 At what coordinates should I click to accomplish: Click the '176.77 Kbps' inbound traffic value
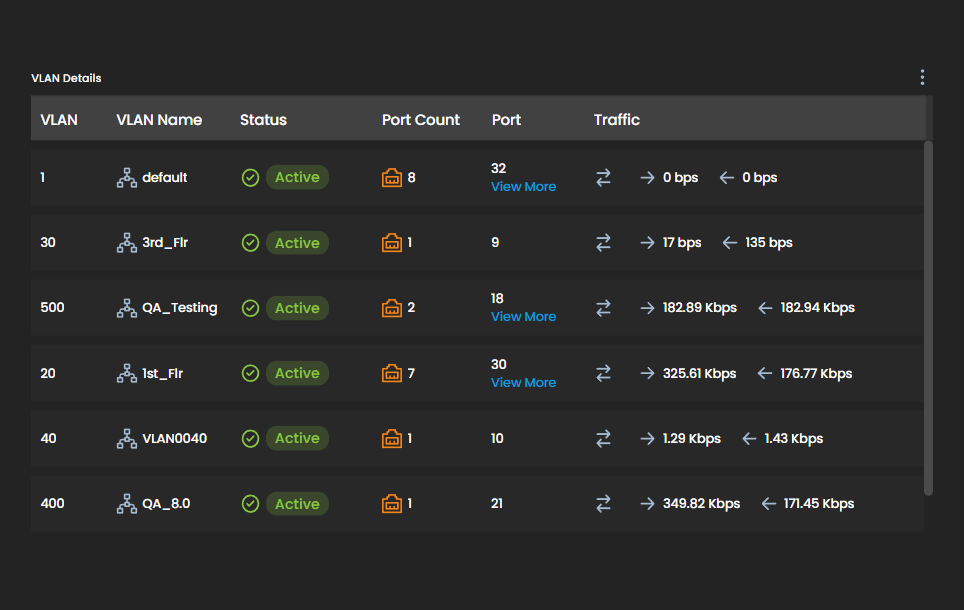coord(816,373)
